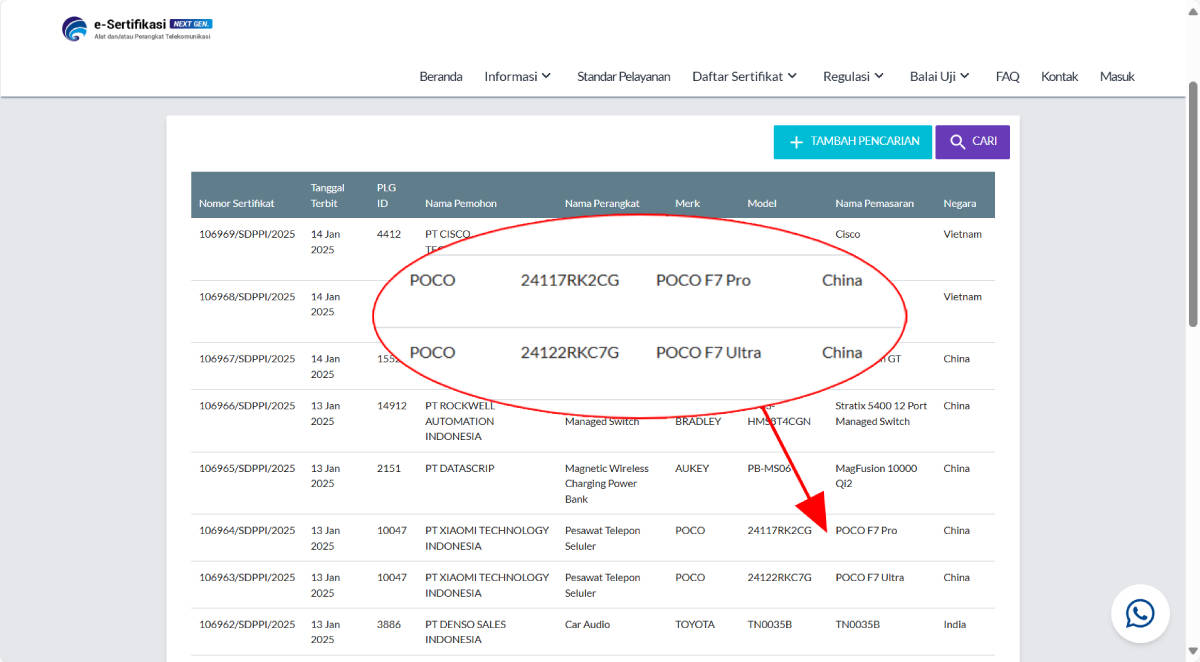Click POCO F7 Pro marketing name

pos(866,530)
